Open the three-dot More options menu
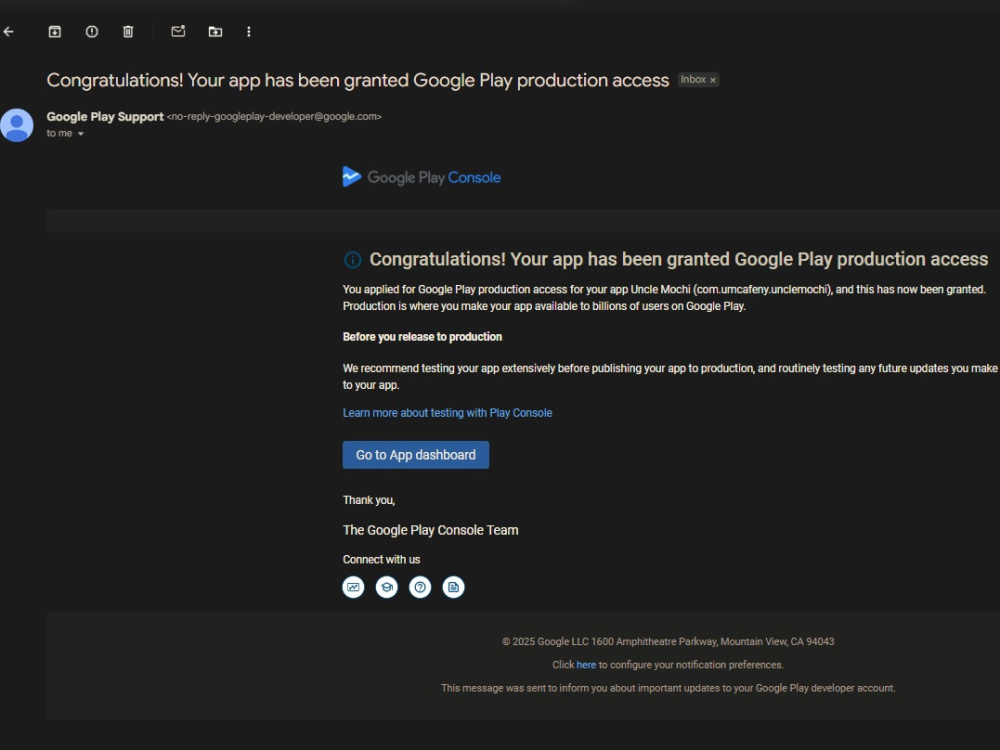Image resolution: width=1000 pixels, height=750 pixels. 249,31
